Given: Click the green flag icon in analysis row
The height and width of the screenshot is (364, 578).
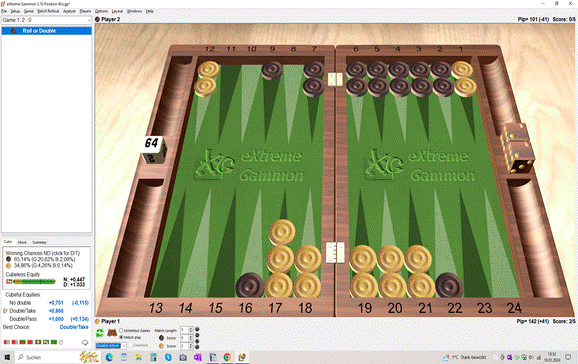Looking at the screenshot, I should tap(54, 342).
